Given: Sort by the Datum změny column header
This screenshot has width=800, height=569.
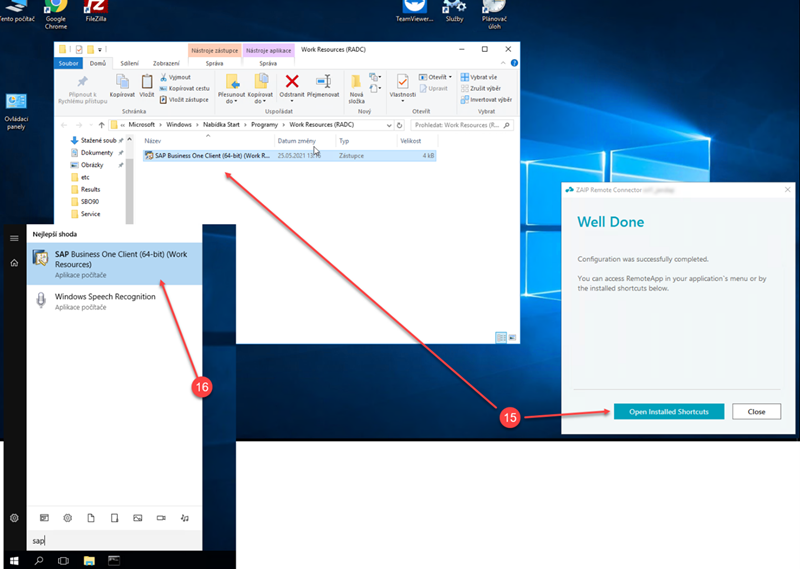Looking at the screenshot, I should coord(305,141).
